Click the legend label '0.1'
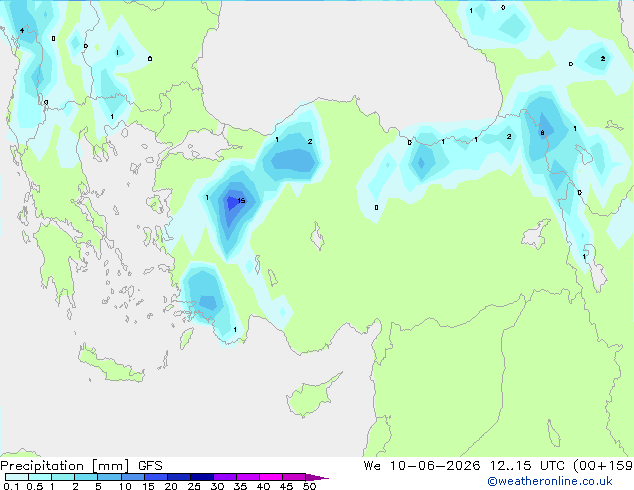The height and width of the screenshot is (490, 634). pyautogui.click(x=11, y=486)
